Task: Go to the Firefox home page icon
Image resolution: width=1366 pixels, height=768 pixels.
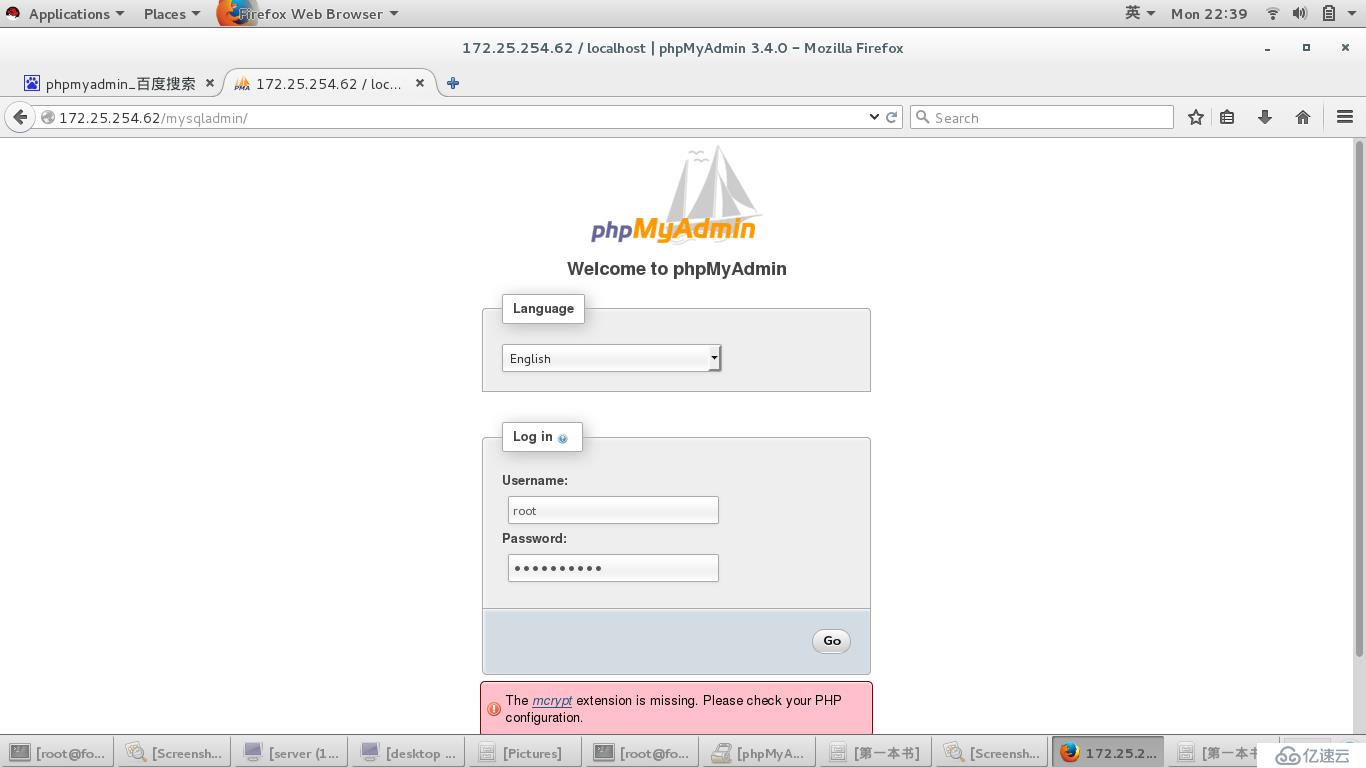Action: (1302, 117)
